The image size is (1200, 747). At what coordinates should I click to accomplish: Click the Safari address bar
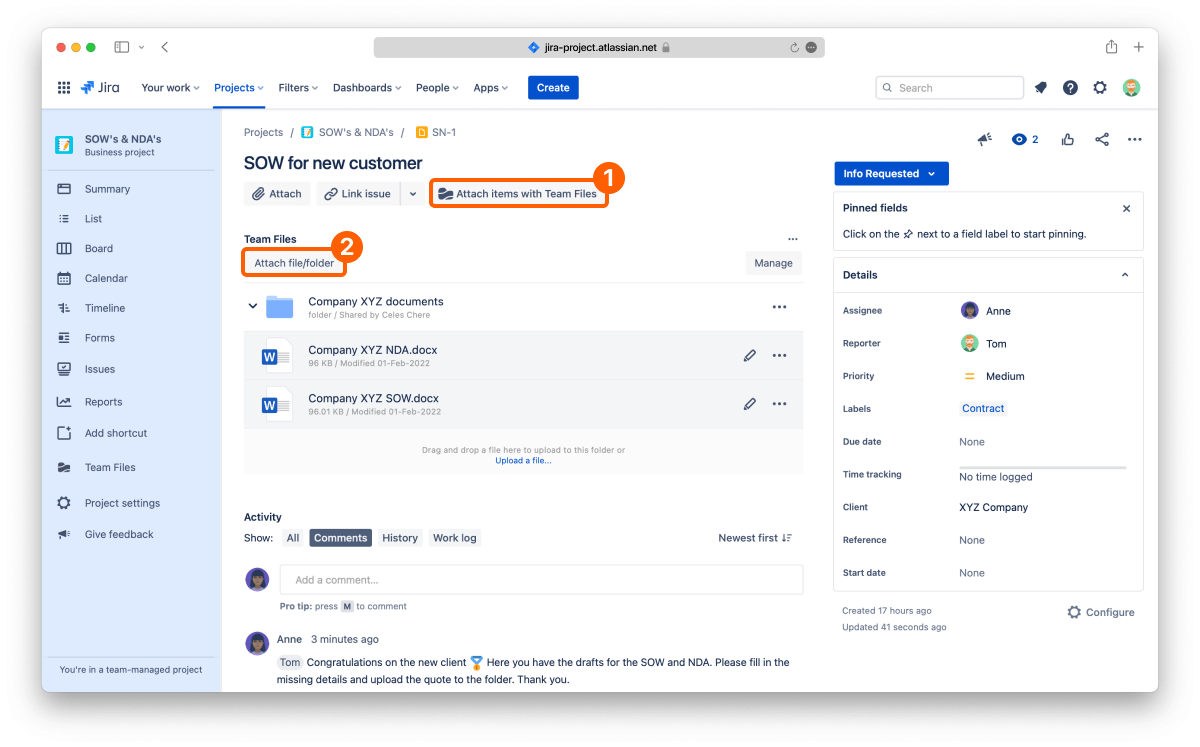(x=599, y=47)
